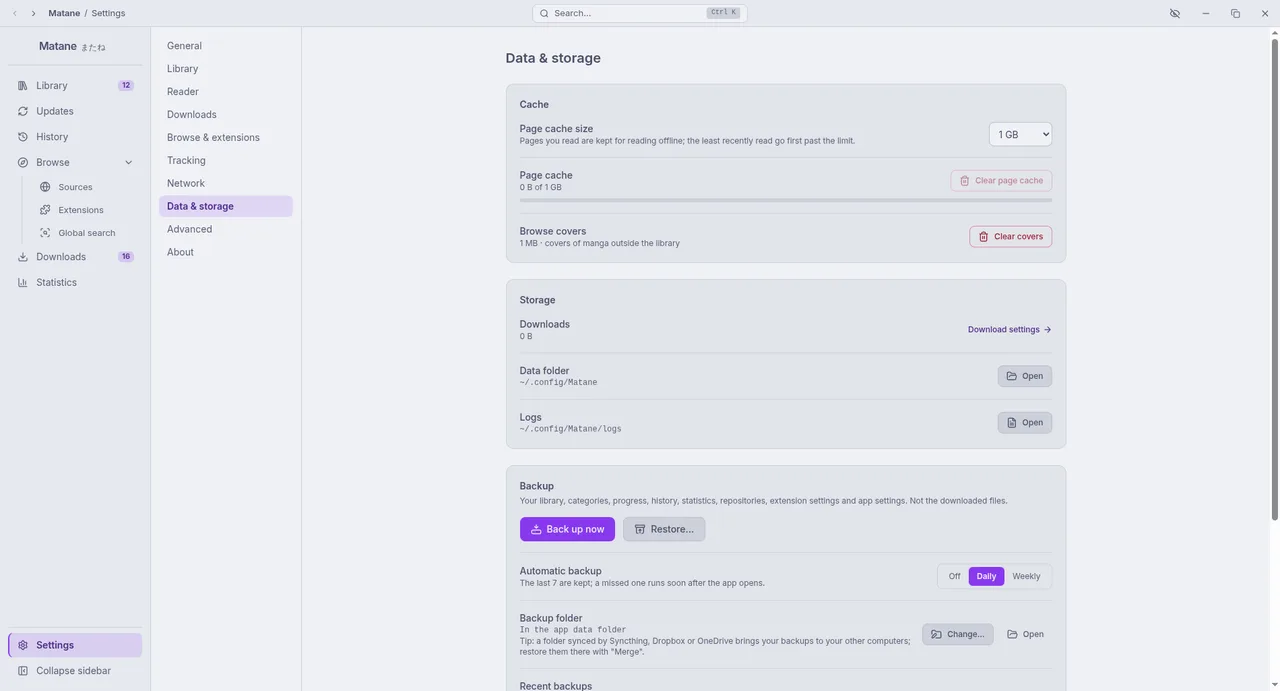Click trash icon on Clear page cache
1280x691 pixels.
tap(965, 181)
